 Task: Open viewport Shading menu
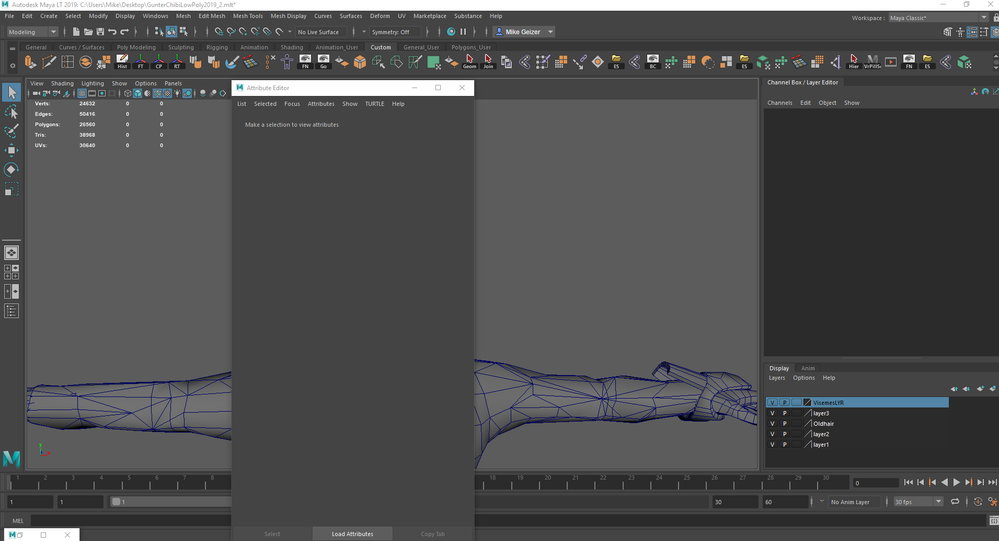click(x=62, y=83)
